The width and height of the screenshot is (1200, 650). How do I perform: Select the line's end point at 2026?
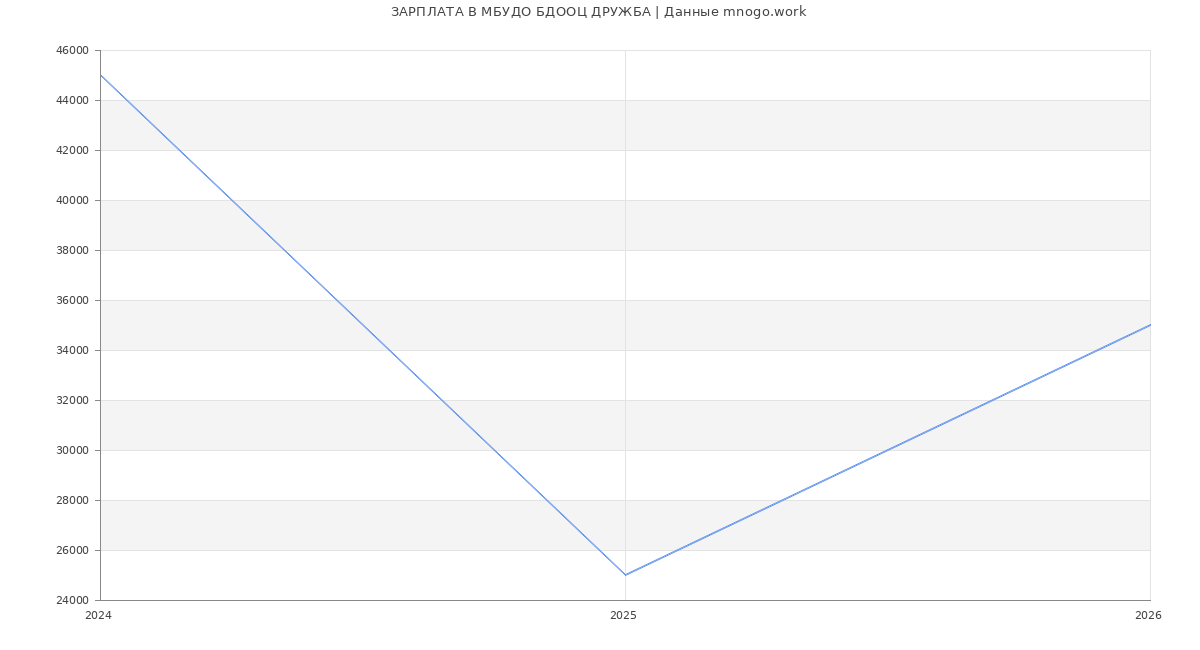tap(1149, 325)
